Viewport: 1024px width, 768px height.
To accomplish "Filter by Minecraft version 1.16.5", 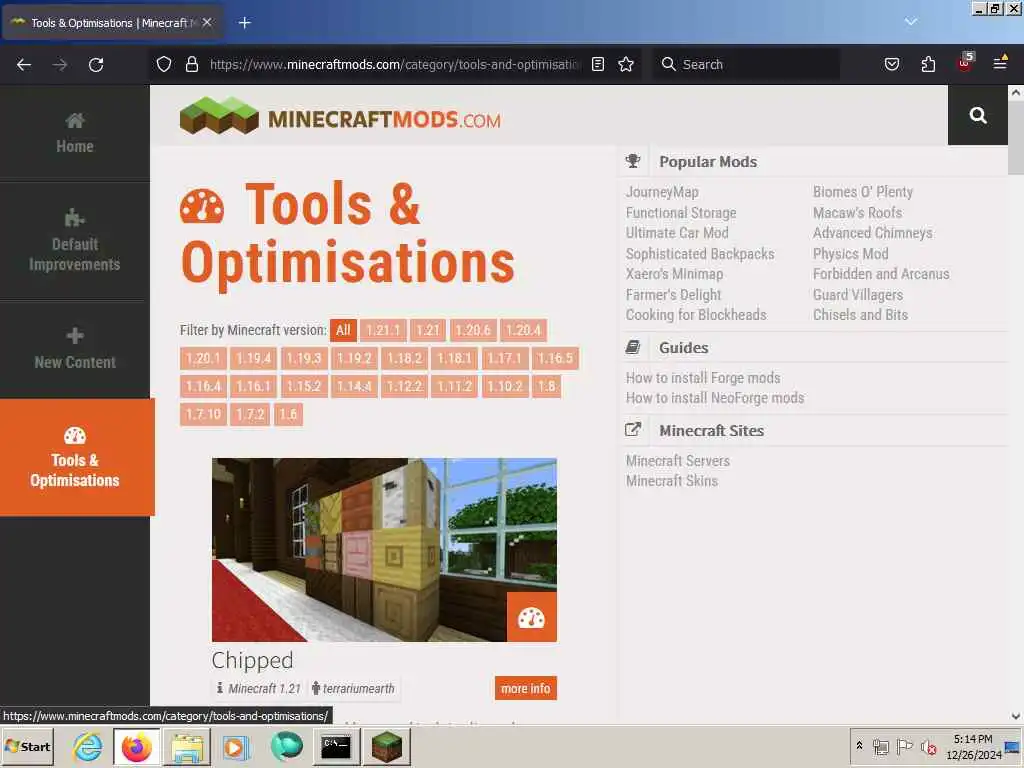I will coord(555,359).
